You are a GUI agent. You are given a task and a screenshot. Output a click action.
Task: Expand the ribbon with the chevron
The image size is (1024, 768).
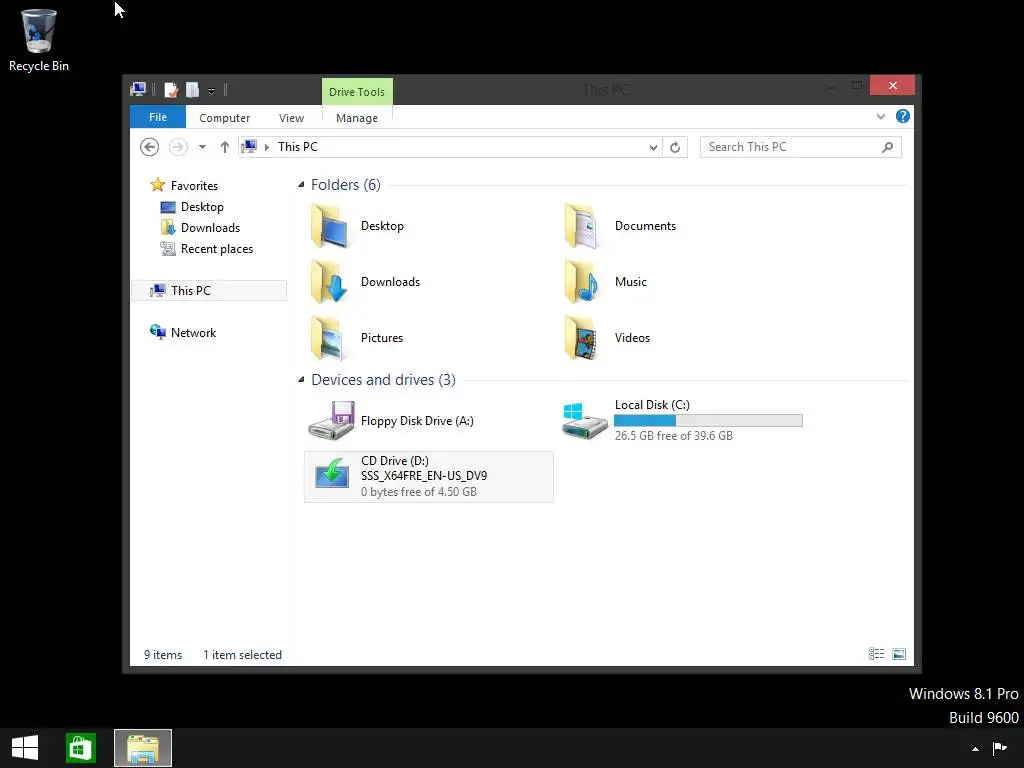tap(880, 117)
